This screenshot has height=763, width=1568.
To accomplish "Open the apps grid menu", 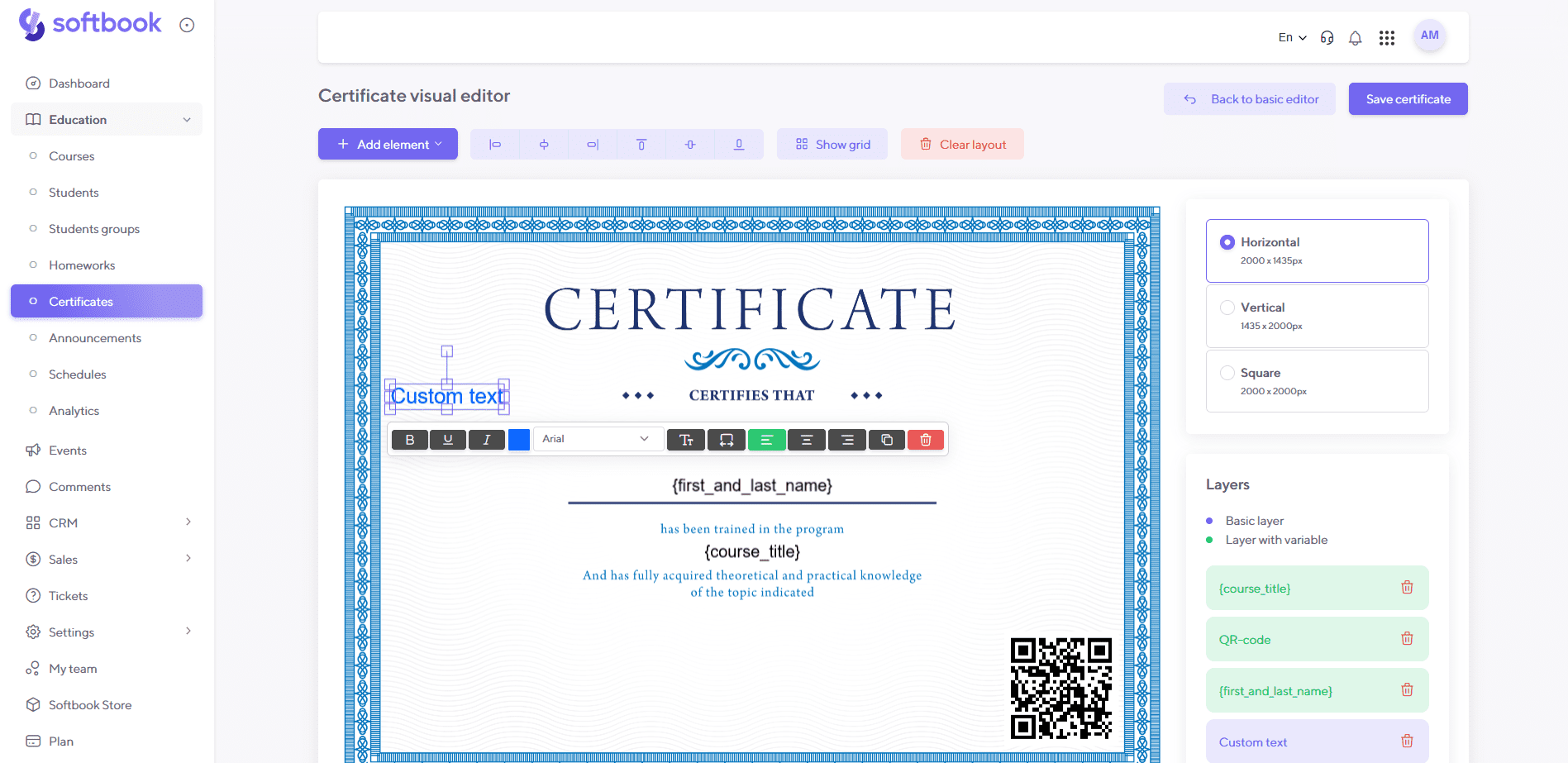I will click(x=1387, y=38).
